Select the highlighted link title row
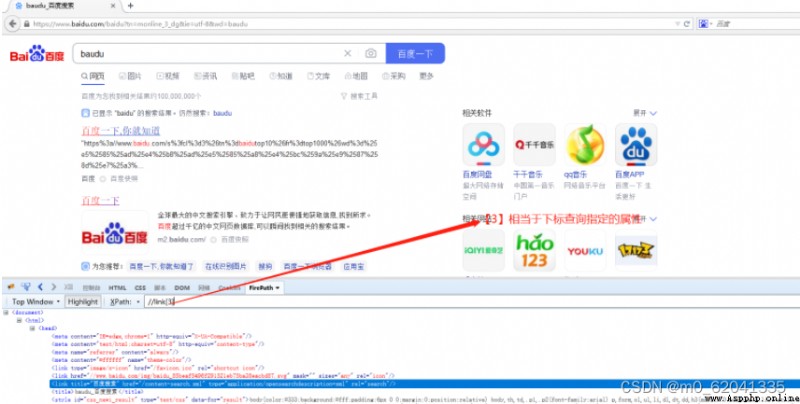800x404 pixels. tap(424, 384)
